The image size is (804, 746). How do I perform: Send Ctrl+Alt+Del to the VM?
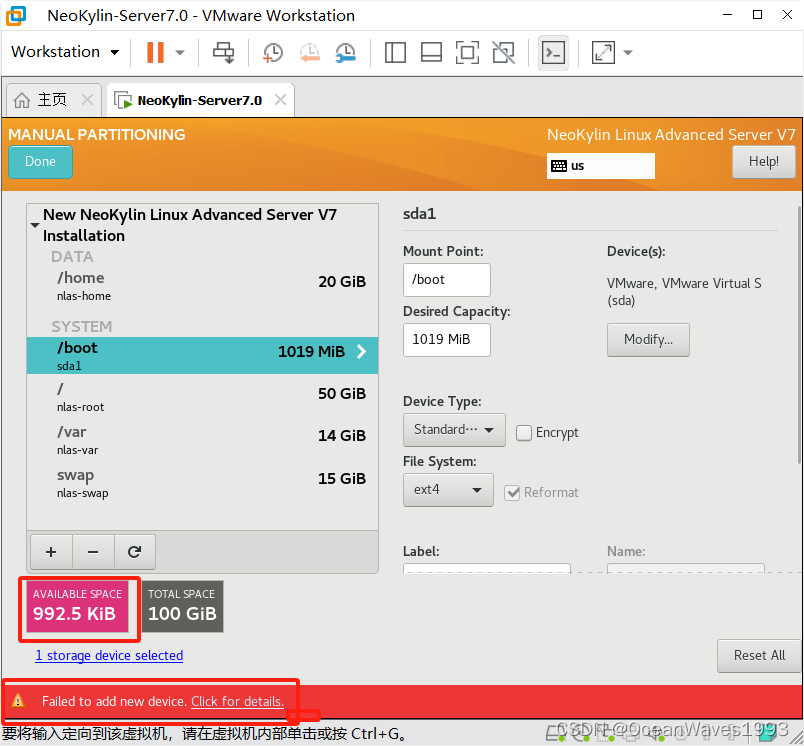[224, 52]
